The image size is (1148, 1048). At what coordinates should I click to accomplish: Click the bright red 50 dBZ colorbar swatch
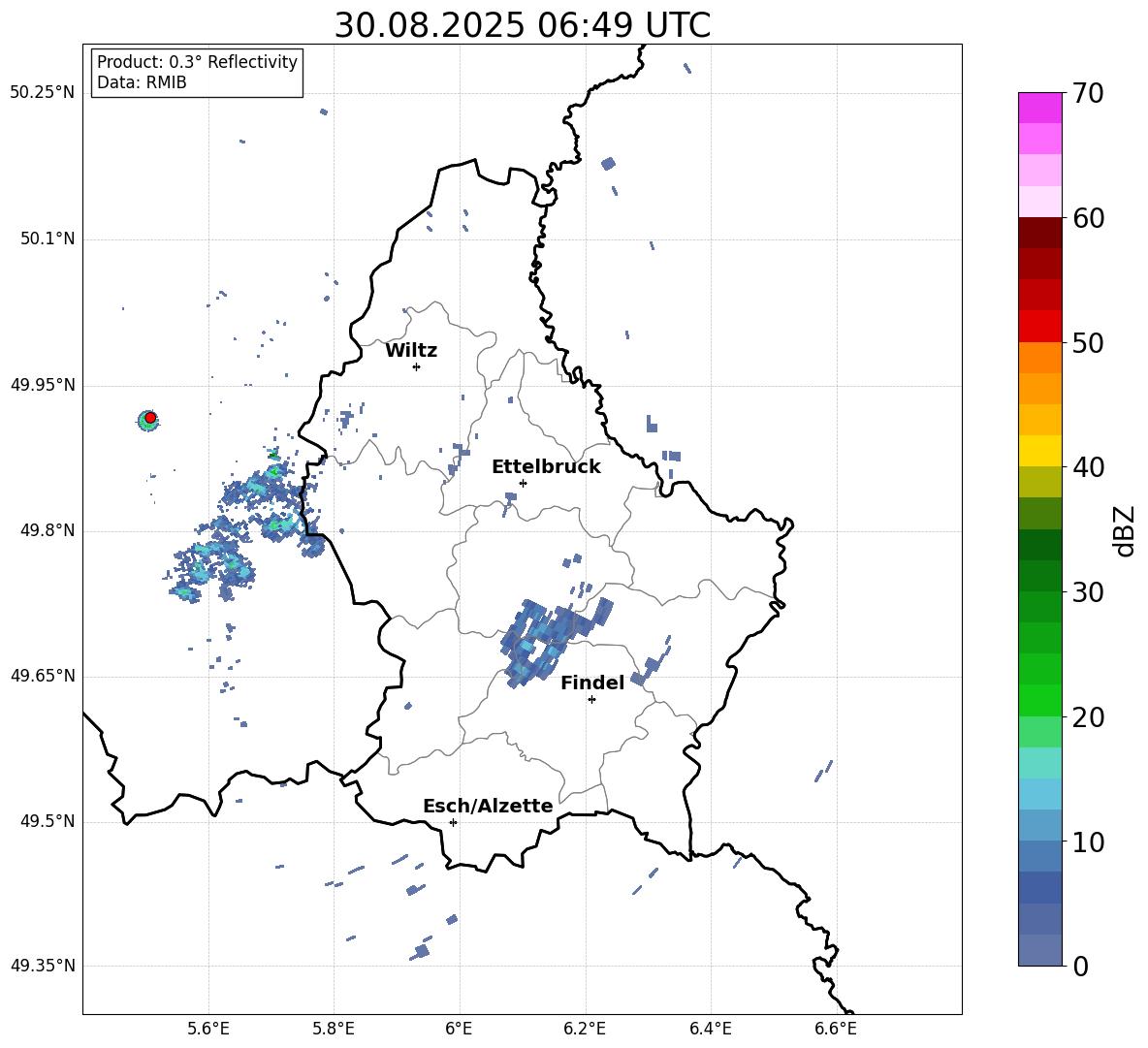[1039, 327]
